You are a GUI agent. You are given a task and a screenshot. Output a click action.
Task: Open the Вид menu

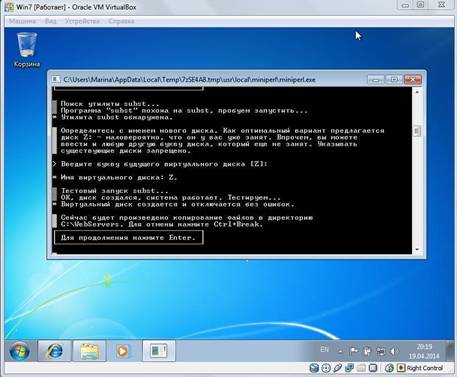click(50, 21)
